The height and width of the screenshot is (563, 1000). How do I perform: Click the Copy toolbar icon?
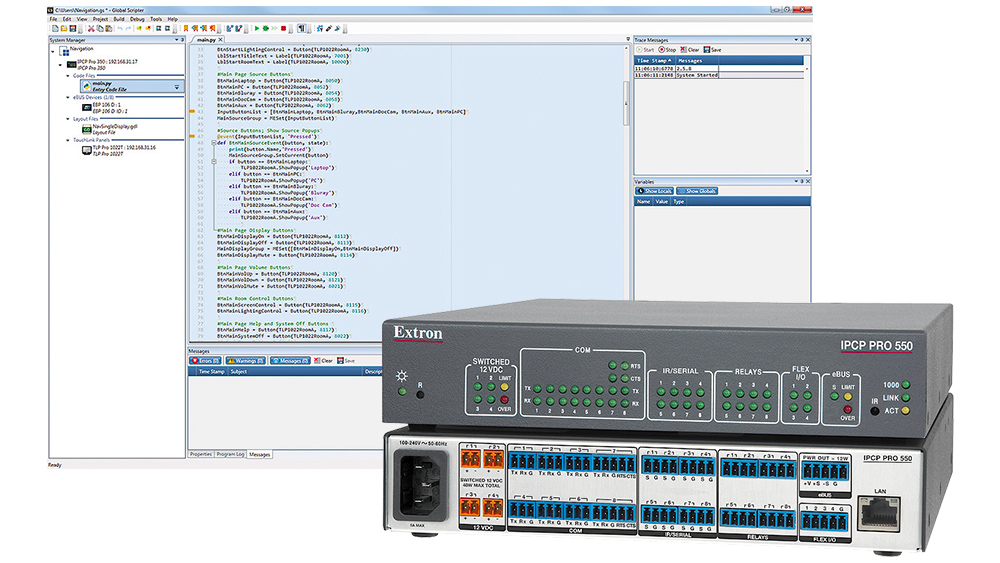100,28
